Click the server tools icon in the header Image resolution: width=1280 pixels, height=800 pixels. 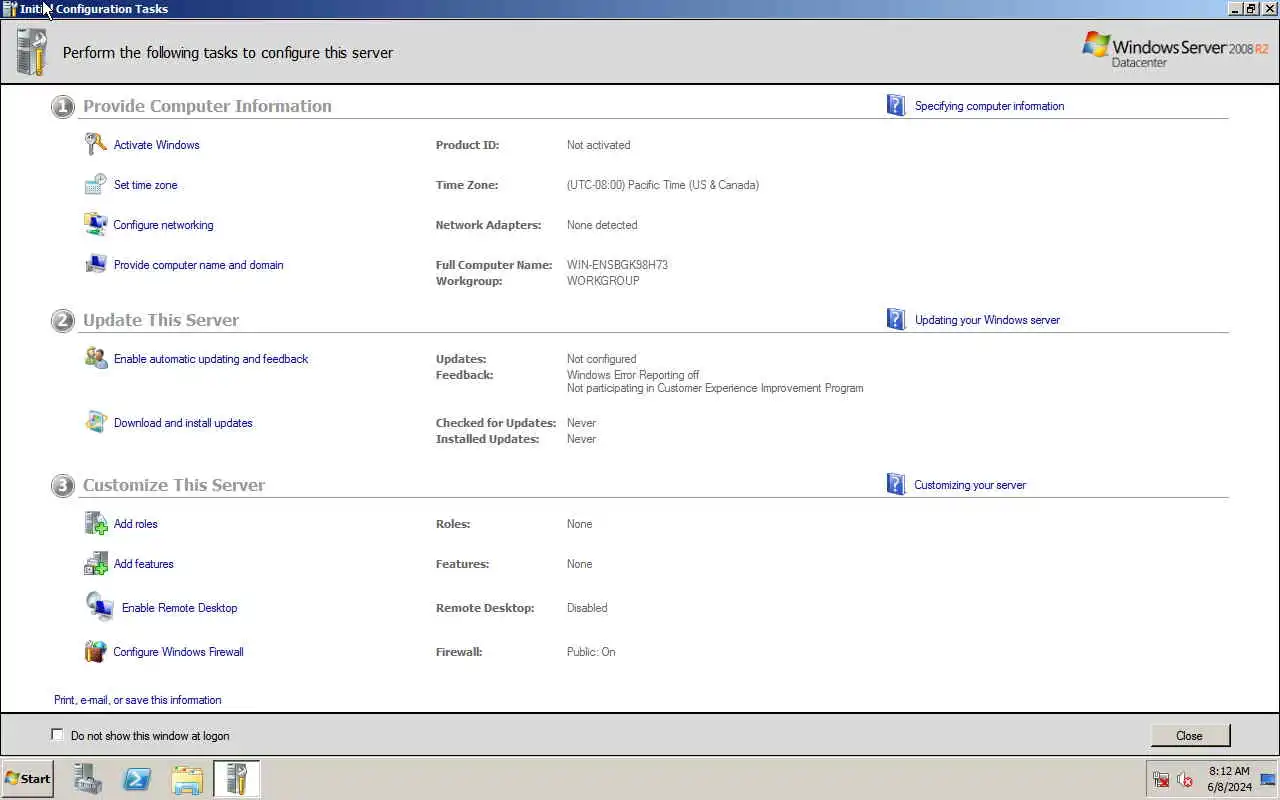(32, 52)
